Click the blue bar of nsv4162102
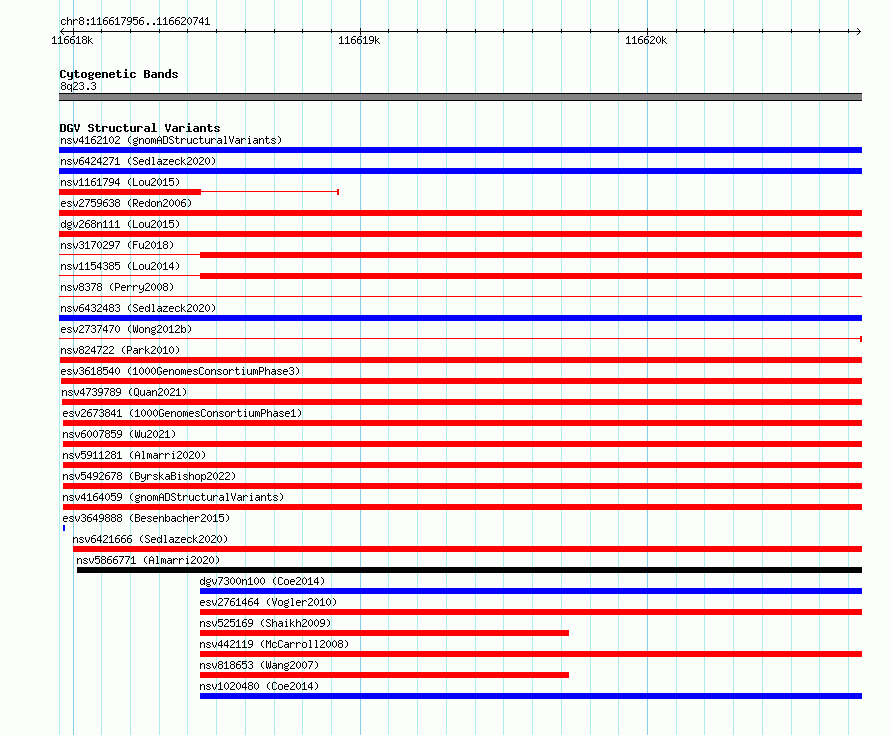 pos(460,150)
